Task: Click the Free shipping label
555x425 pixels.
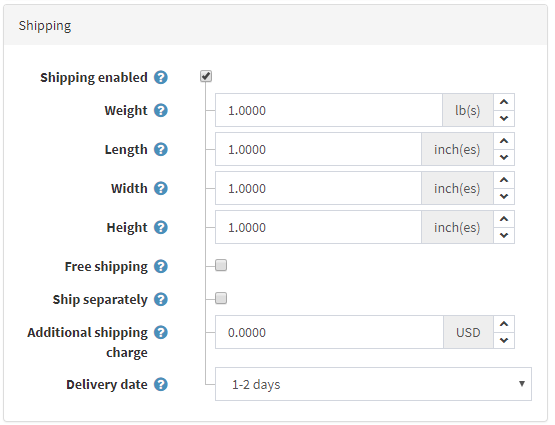Action: coord(106,267)
